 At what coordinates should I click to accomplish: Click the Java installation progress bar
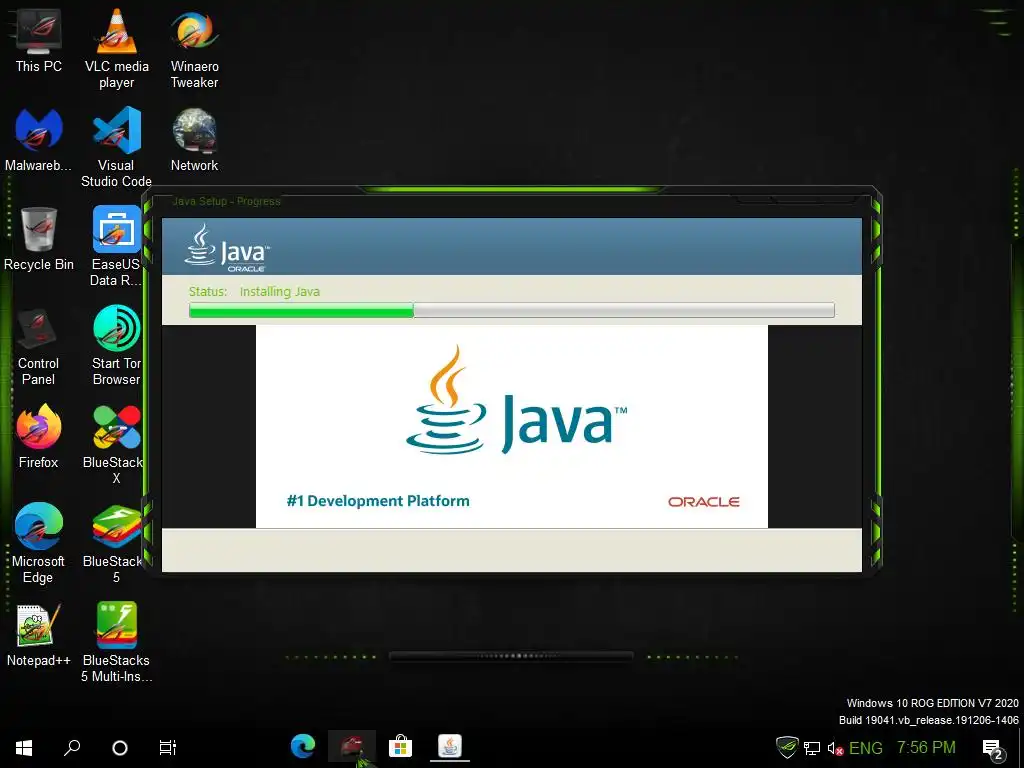pos(511,310)
